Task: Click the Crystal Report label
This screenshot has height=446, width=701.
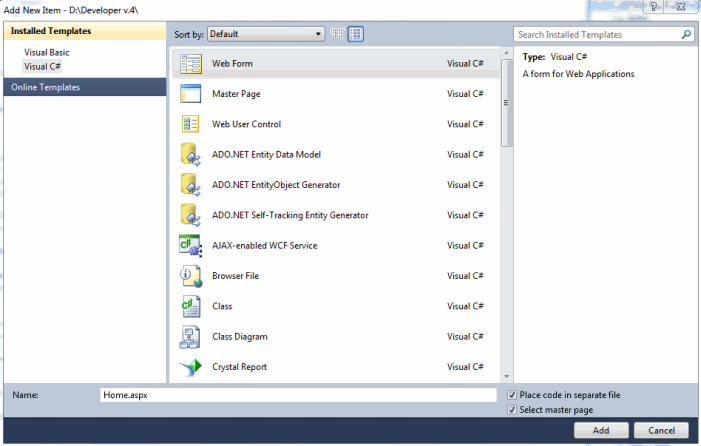Action: coord(239,367)
